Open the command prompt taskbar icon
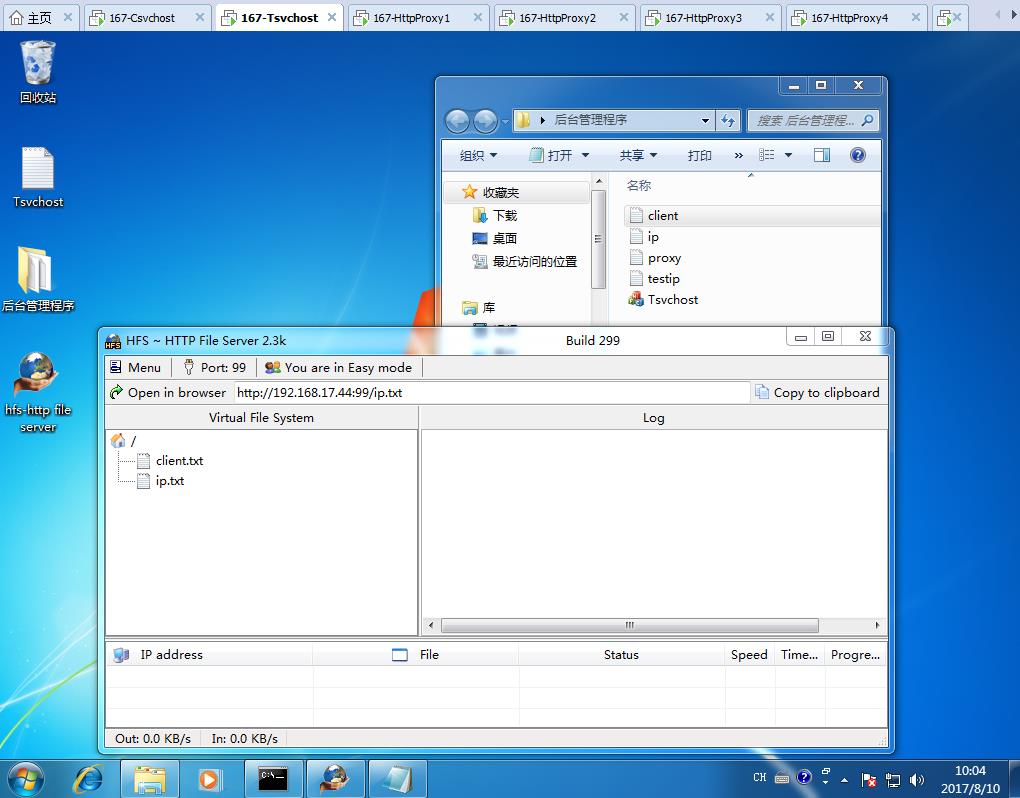The image size is (1020, 798). [x=273, y=778]
